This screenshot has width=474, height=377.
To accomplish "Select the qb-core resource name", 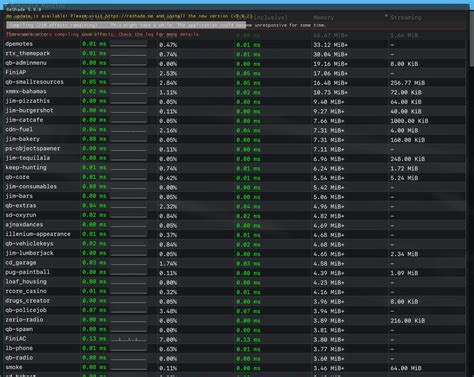I will click(x=17, y=177).
